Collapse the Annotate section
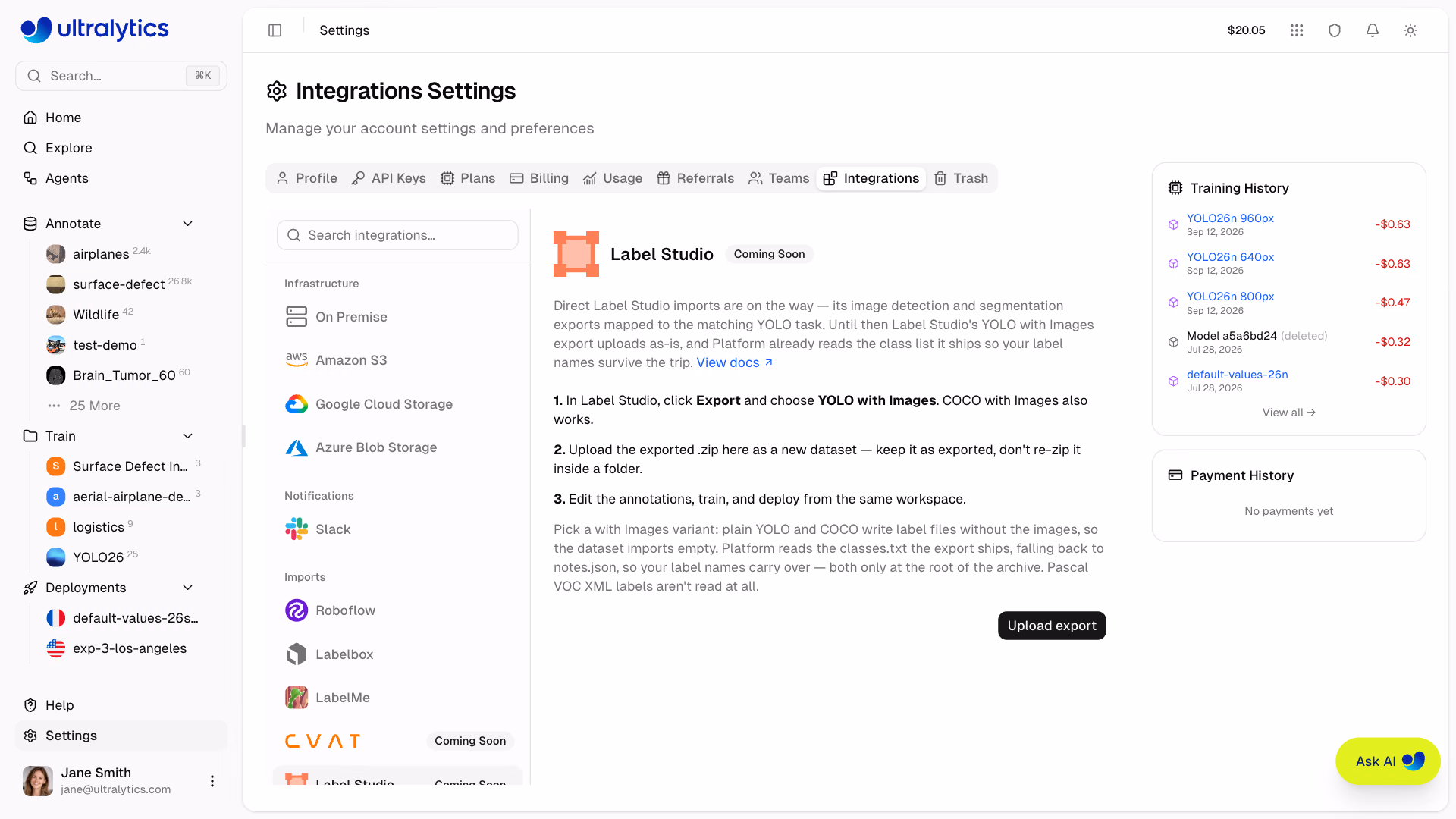1456x819 pixels. point(188,224)
